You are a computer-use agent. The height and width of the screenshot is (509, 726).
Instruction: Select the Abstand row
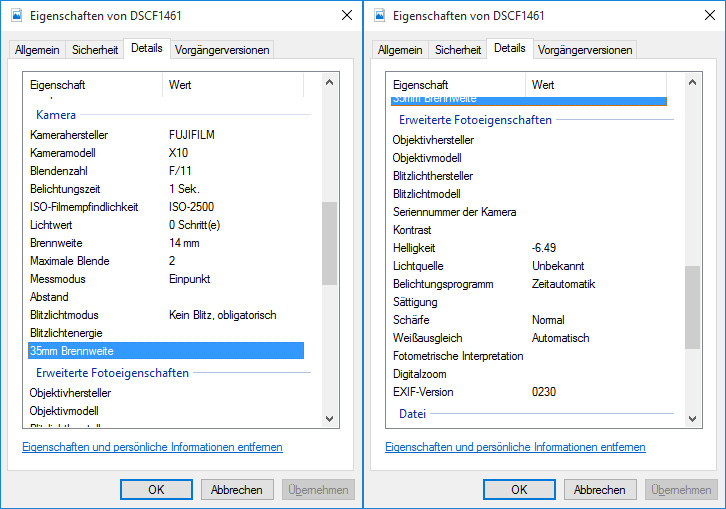tap(166, 297)
